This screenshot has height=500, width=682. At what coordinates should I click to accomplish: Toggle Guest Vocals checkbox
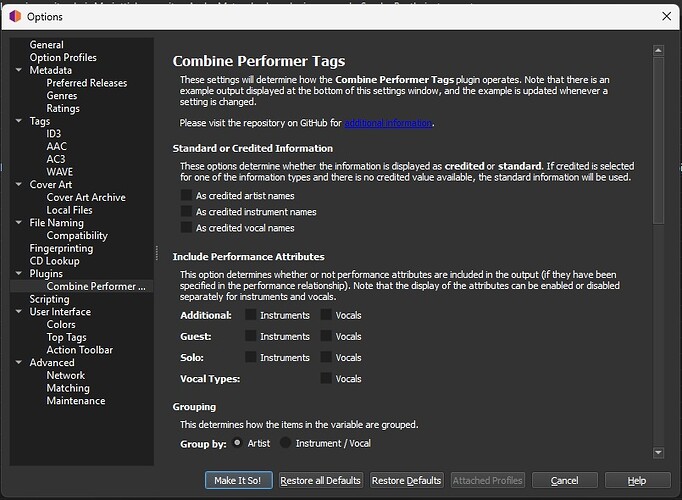[327, 336]
